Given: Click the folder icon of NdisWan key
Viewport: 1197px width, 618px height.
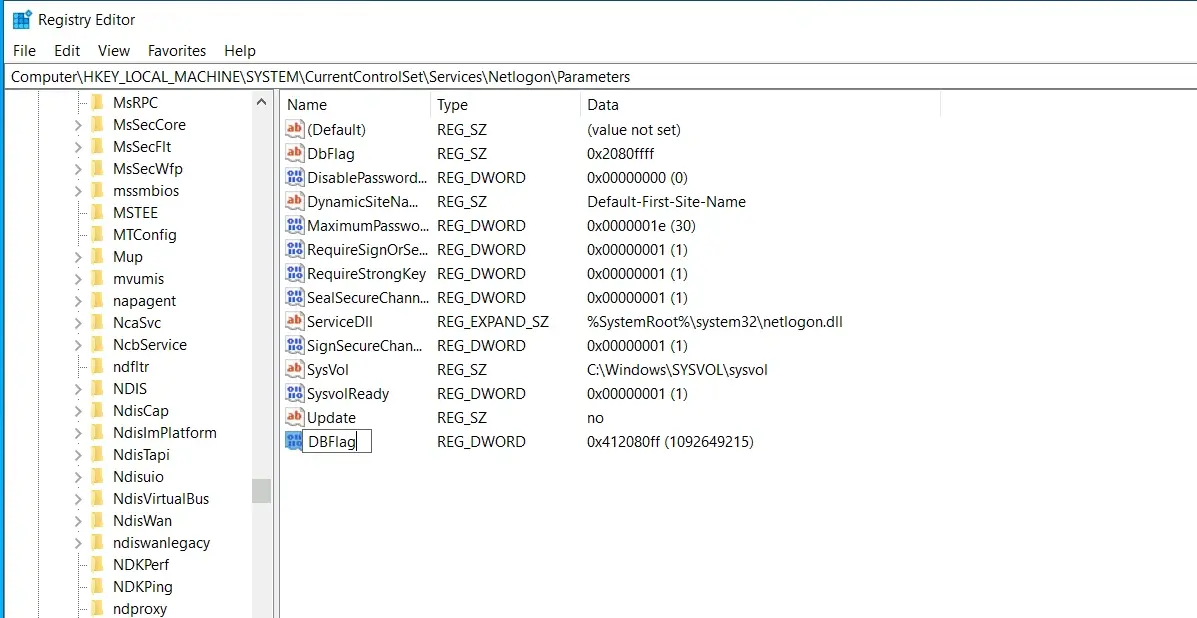Looking at the screenshot, I should 97,520.
